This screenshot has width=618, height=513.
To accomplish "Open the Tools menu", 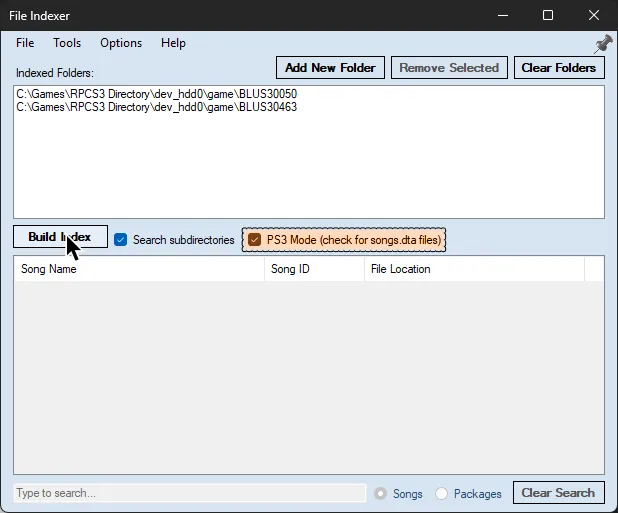I will (67, 43).
